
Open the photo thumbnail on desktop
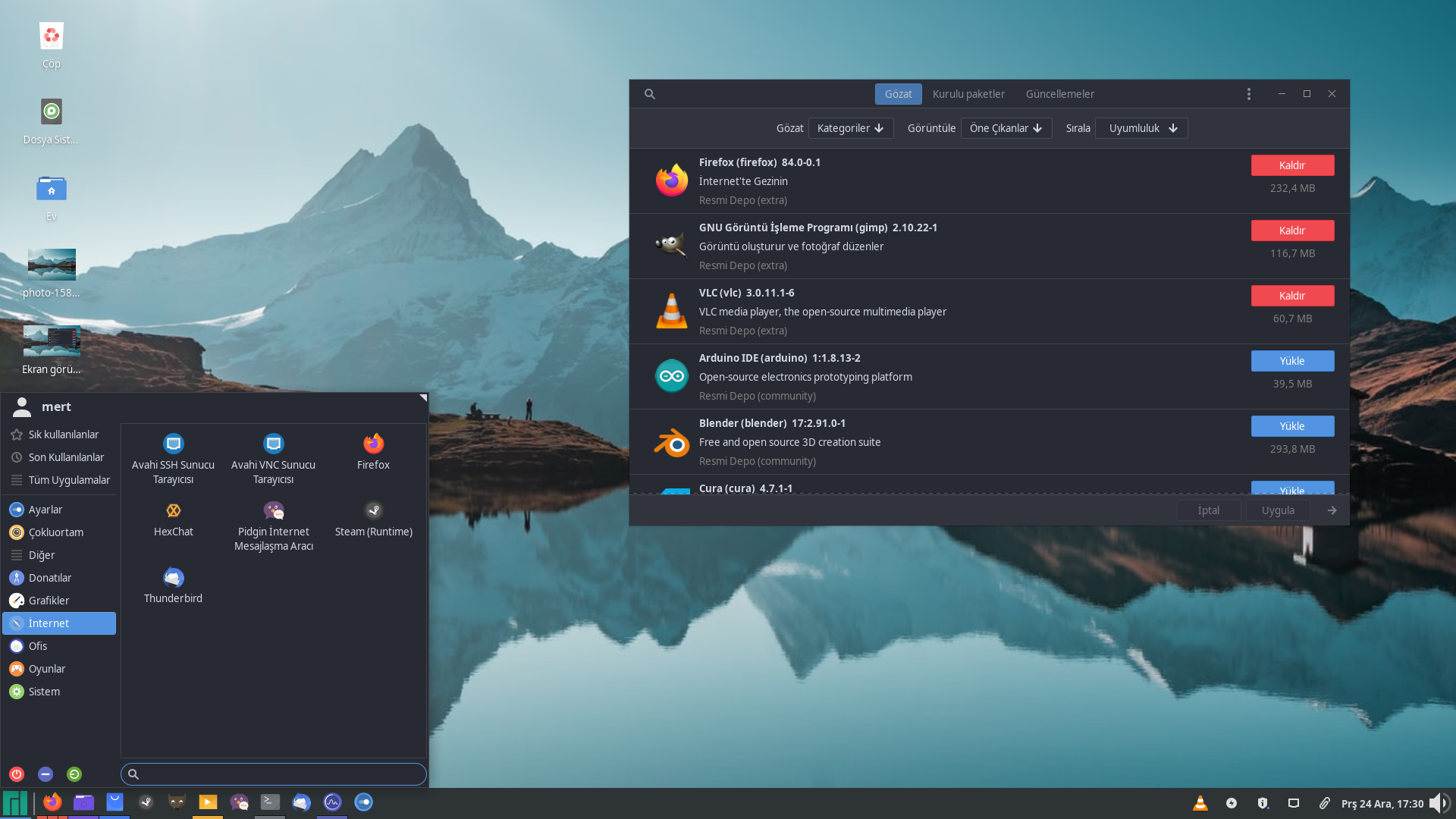point(52,264)
